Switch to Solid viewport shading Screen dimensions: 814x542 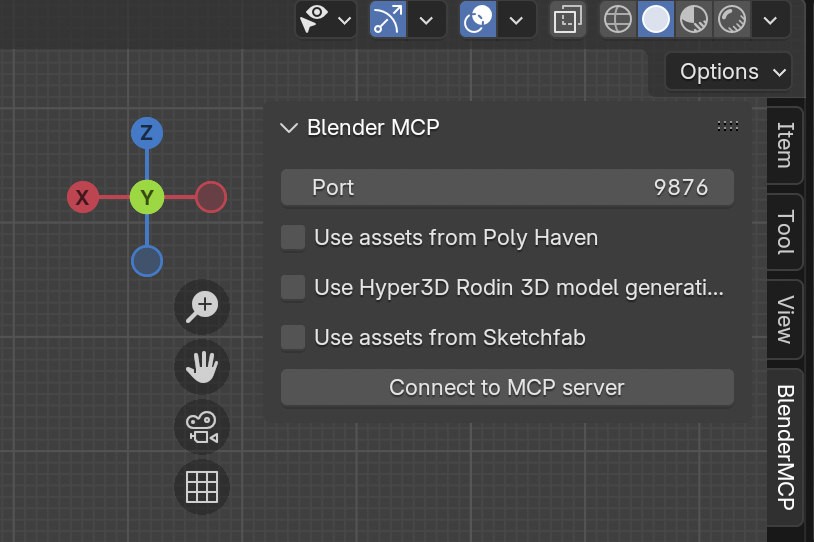point(656,19)
